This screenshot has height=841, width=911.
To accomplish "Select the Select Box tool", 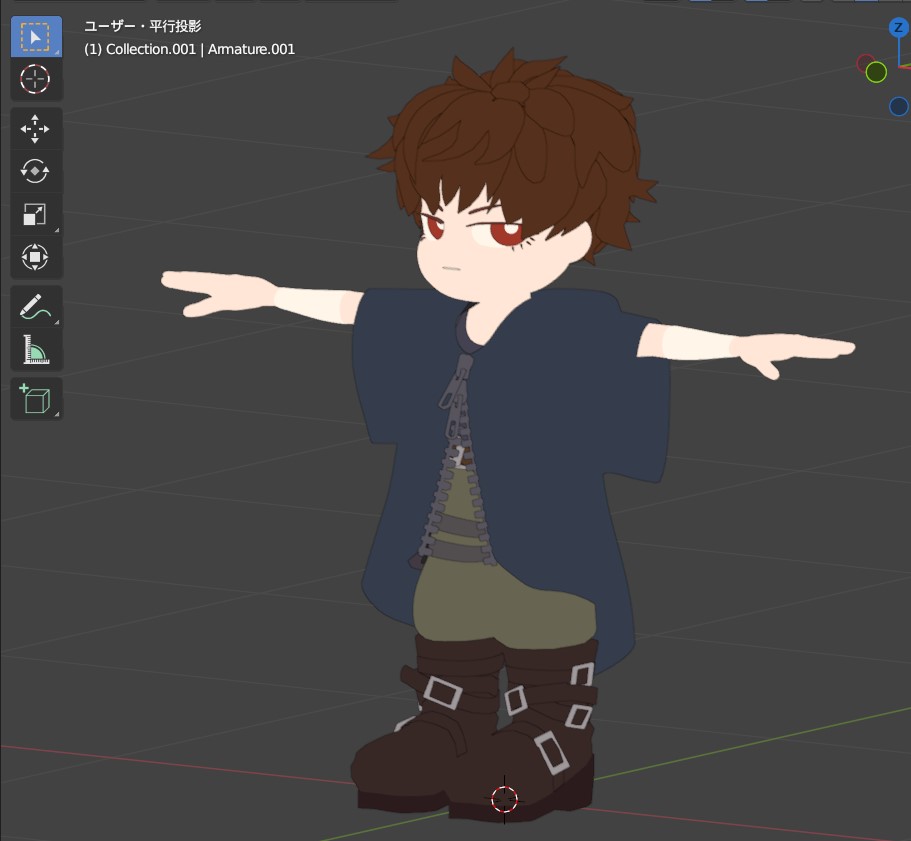I will coord(36,37).
